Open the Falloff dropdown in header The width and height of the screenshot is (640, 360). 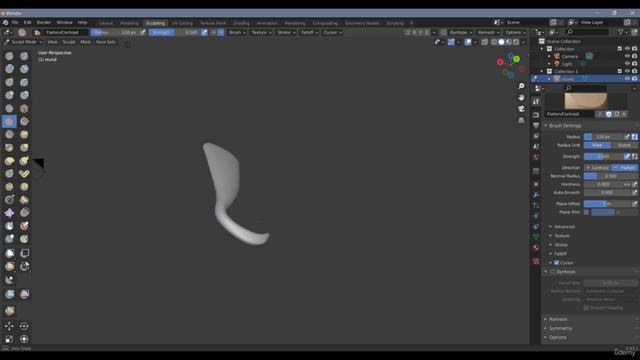coord(309,32)
